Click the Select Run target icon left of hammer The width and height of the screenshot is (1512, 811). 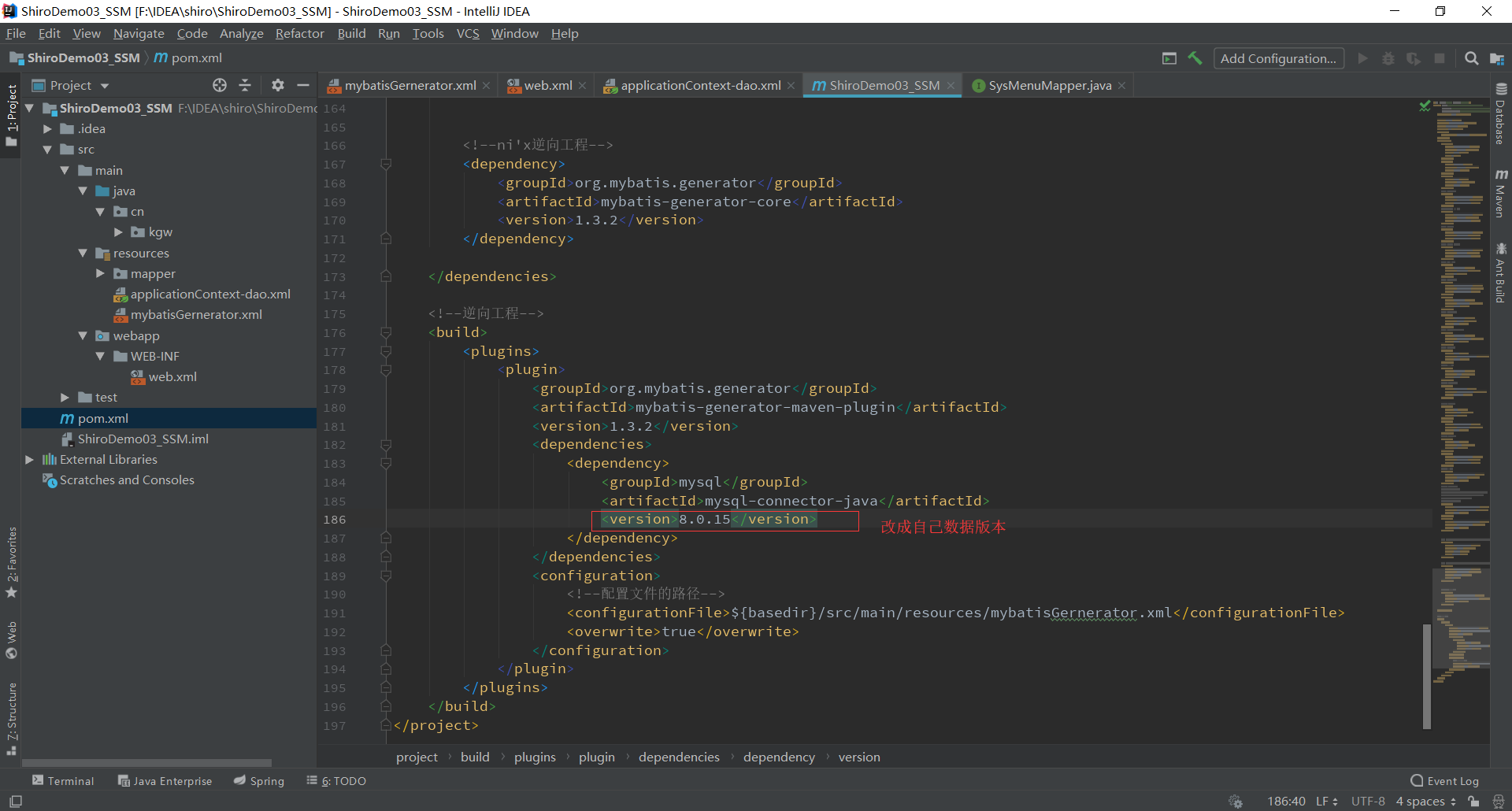click(x=1169, y=58)
